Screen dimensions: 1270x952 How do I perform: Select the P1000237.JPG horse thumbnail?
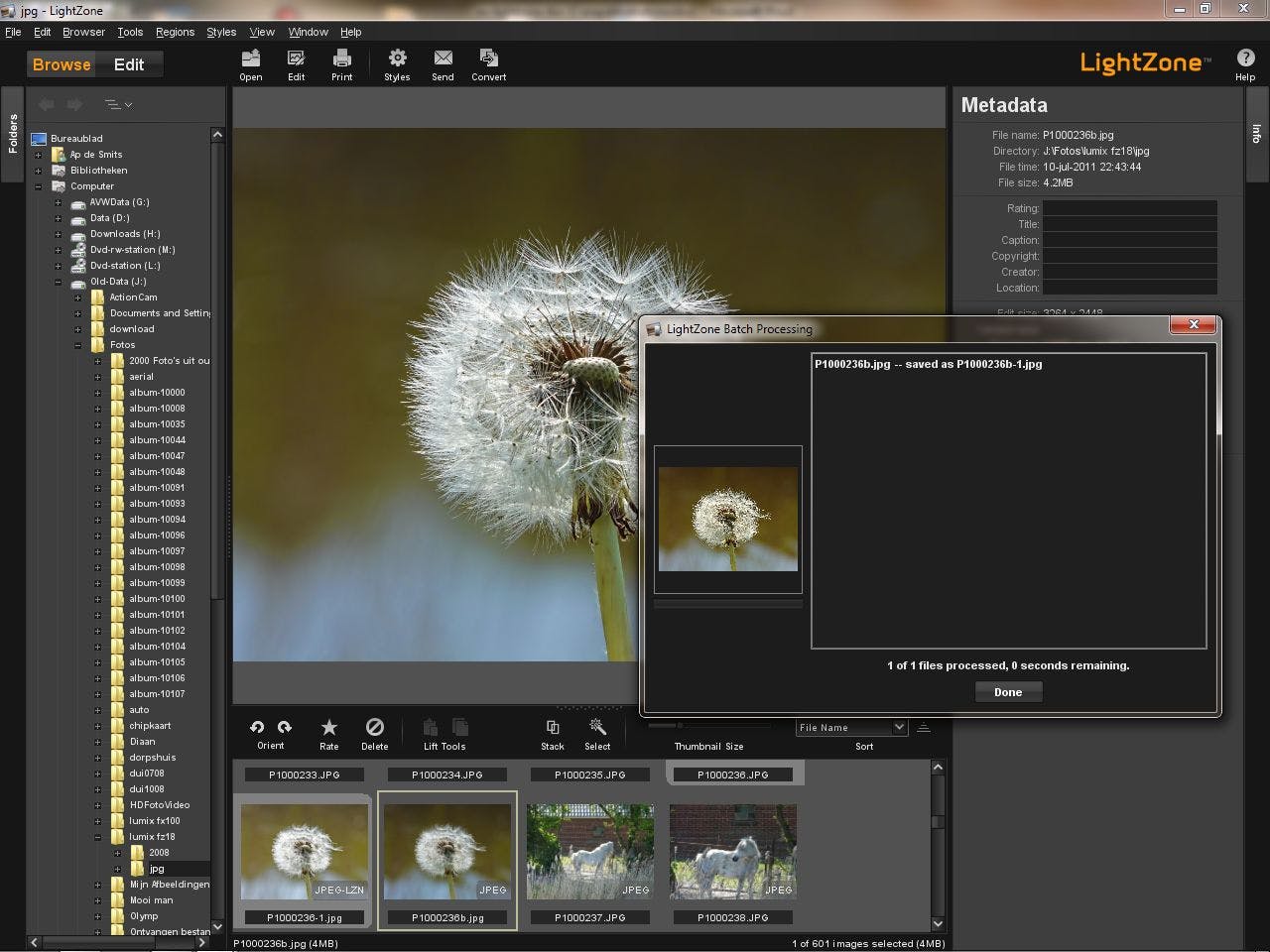[x=590, y=851]
